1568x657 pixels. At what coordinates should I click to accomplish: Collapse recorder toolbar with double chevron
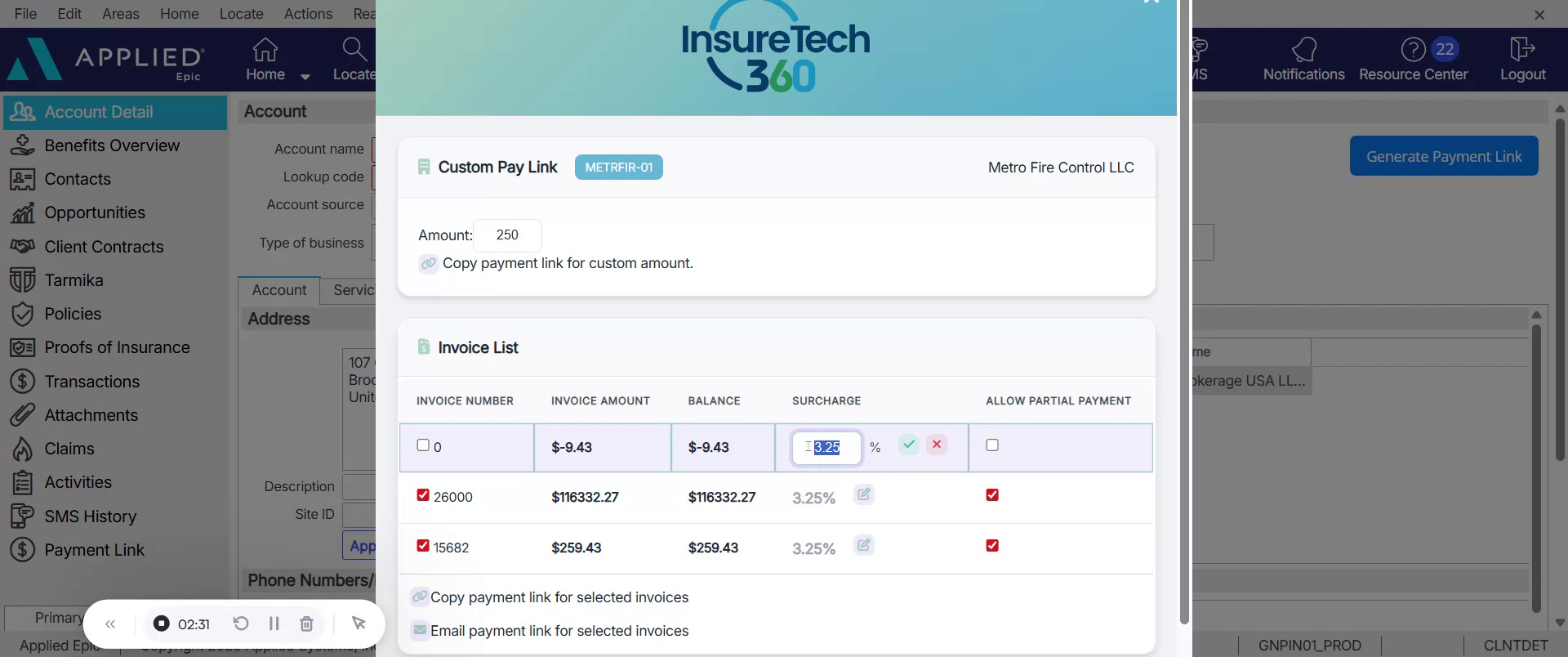pos(110,624)
